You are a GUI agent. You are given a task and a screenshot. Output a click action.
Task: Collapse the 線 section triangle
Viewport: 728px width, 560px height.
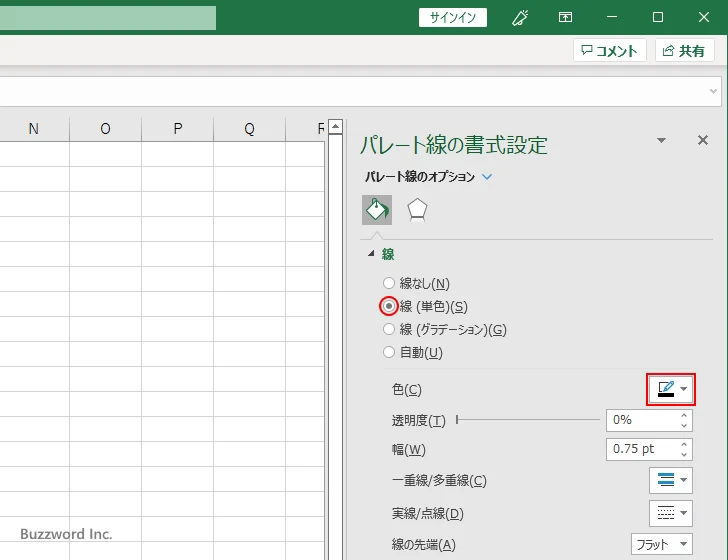(370, 254)
